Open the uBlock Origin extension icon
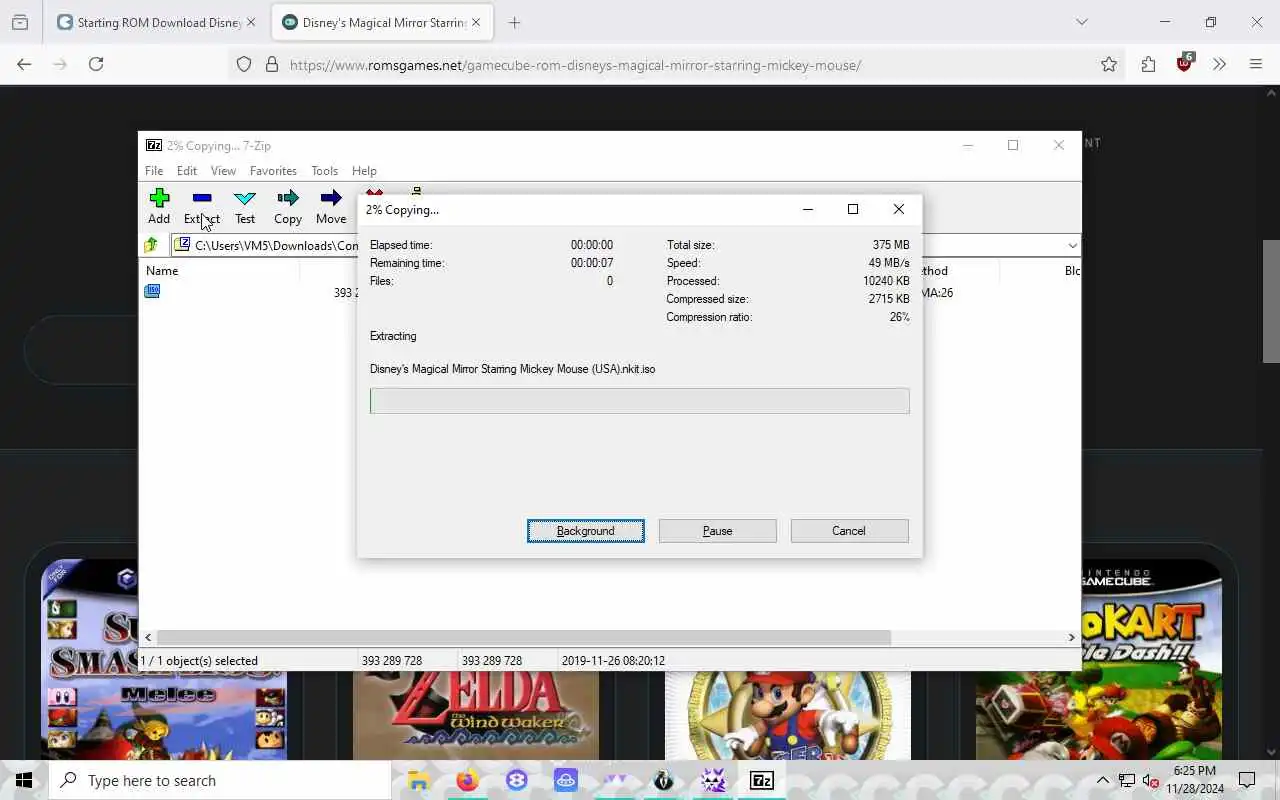 (1185, 63)
